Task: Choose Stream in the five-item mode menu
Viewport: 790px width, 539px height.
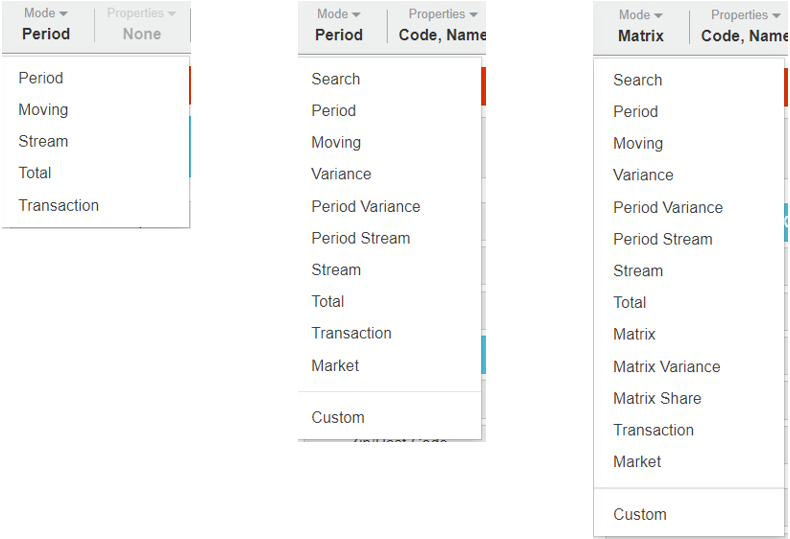Action: point(43,141)
